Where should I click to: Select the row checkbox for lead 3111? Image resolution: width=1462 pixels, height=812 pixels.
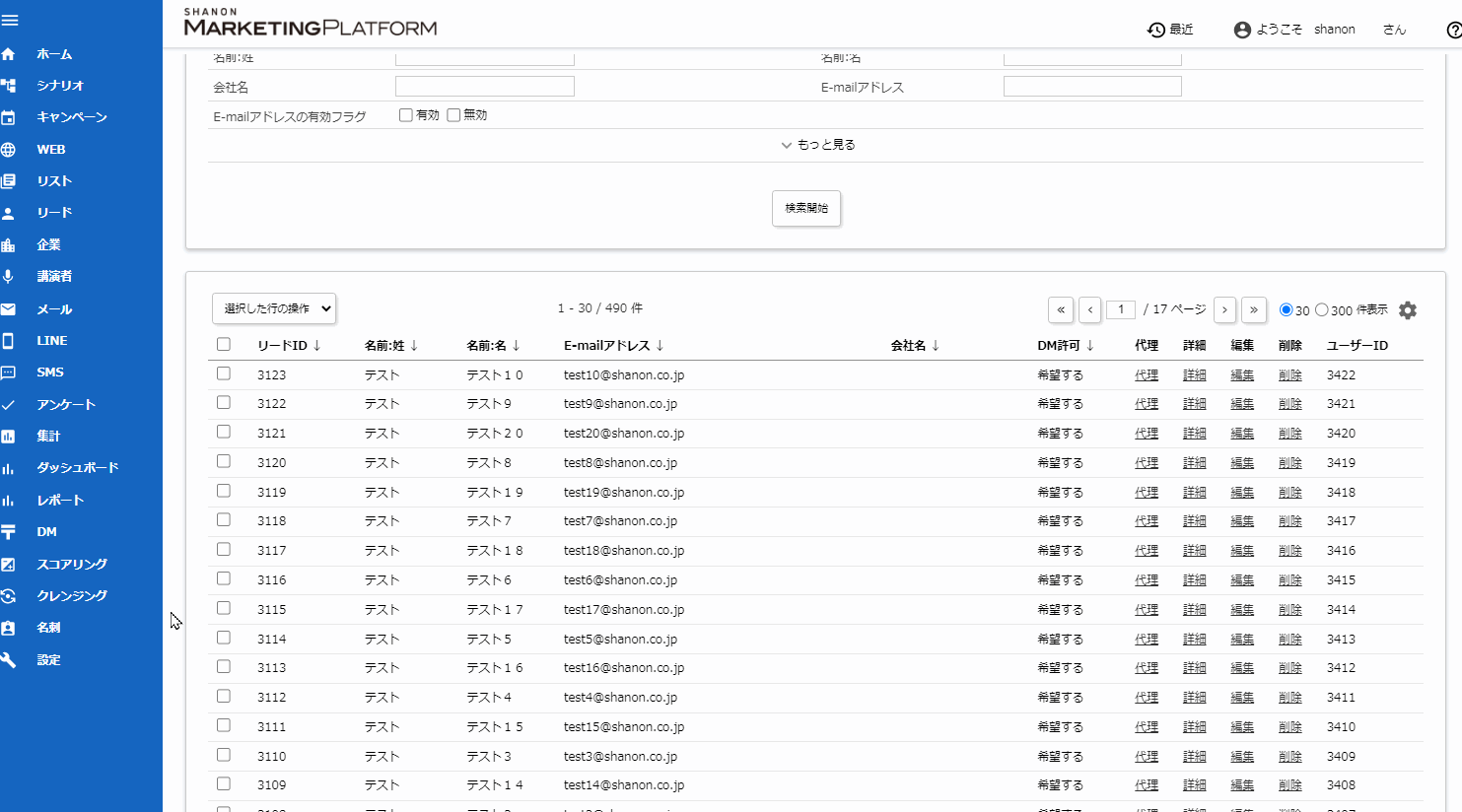224,725
